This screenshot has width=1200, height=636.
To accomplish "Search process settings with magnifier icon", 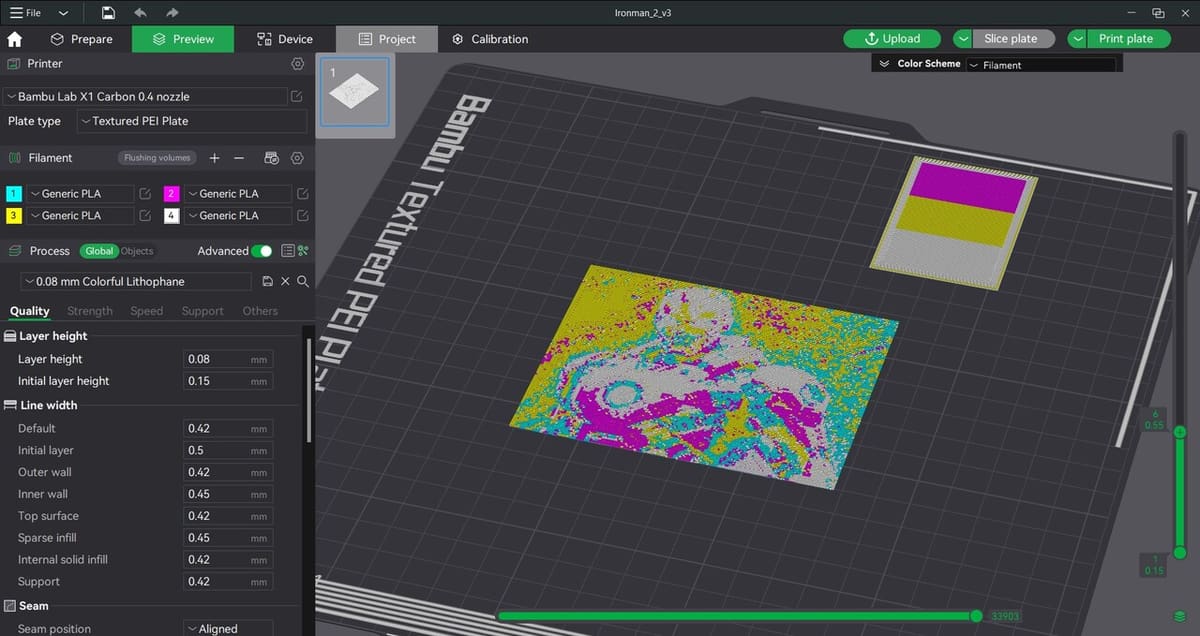I will tap(303, 282).
